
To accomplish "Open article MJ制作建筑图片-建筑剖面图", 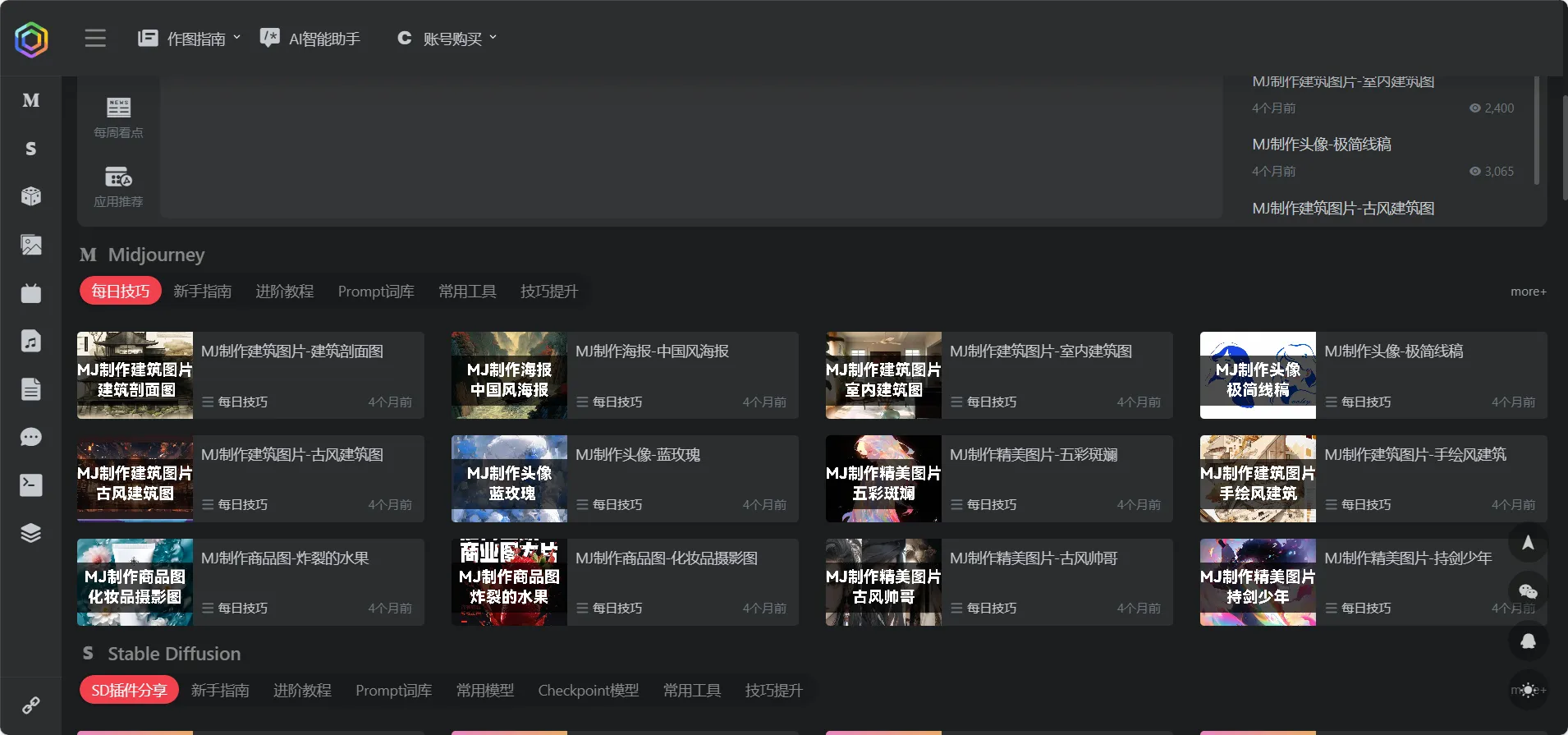I will [x=292, y=351].
